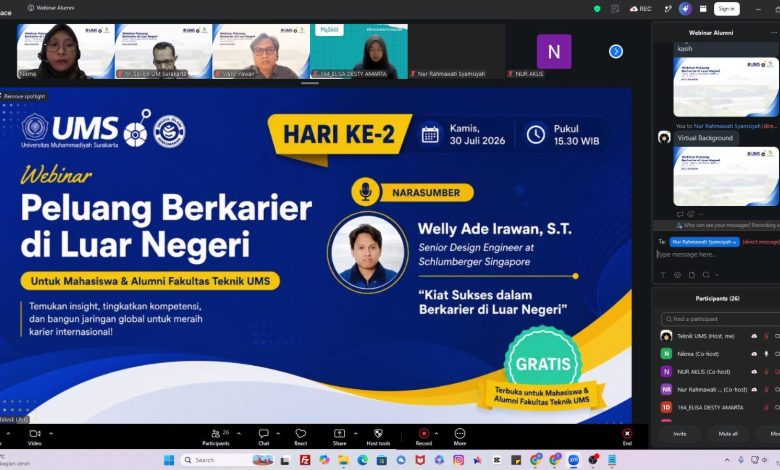780x470 pixels.
Task: Select participant Teknik UMS (Host, me)
Action: pos(719,336)
